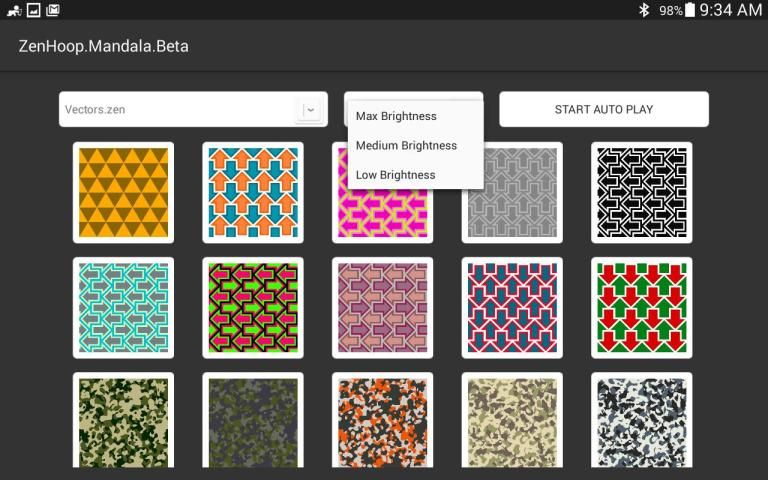Image resolution: width=768 pixels, height=480 pixels.
Task: Select the orange and teal arrows pattern
Action: [252, 192]
